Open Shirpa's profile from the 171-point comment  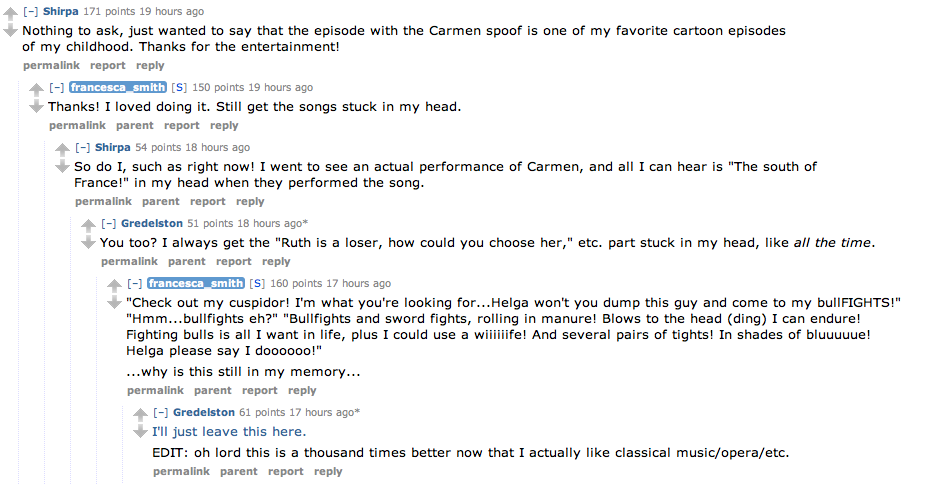click(60, 11)
